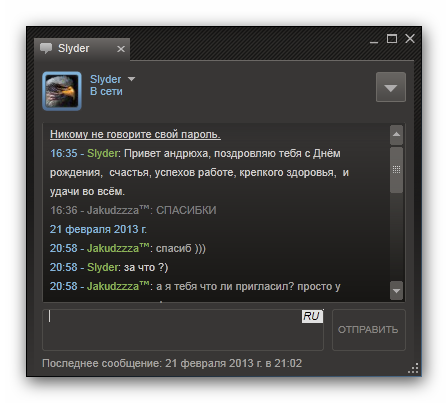Close the Slyder chat tab
448x403 pixels.
121,49
